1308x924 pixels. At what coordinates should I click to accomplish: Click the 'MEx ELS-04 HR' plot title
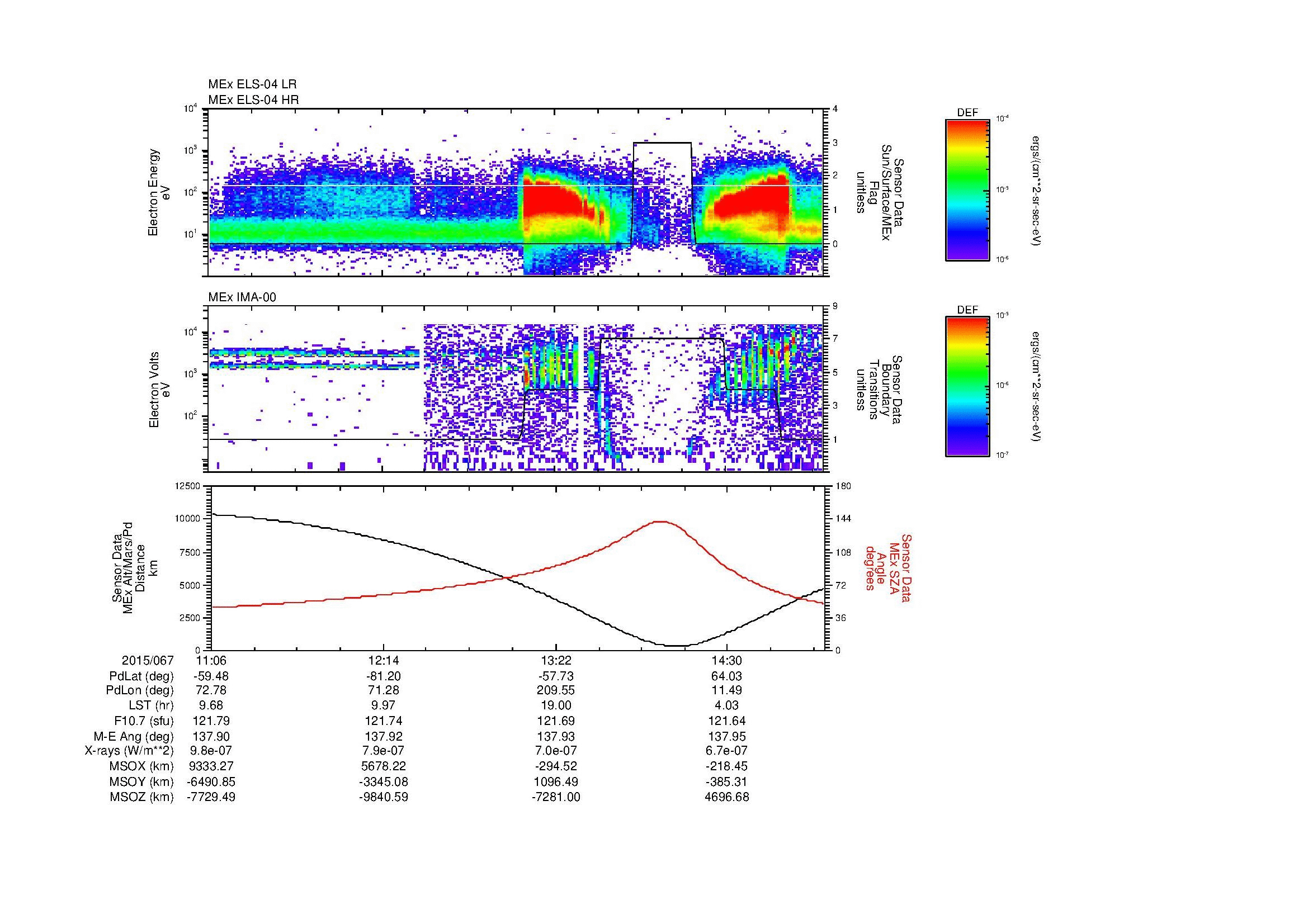pyautogui.click(x=253, y=100)
